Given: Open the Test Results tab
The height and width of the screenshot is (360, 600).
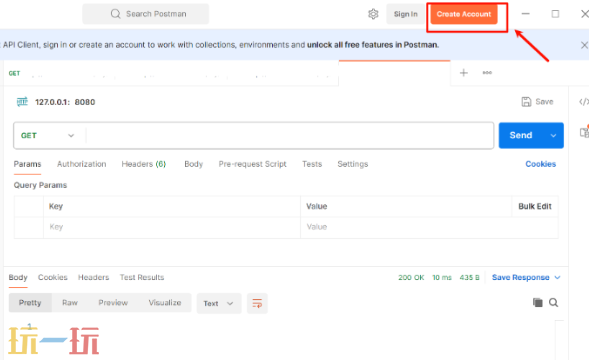Looking at the screenshot, I should pos(142,277).
